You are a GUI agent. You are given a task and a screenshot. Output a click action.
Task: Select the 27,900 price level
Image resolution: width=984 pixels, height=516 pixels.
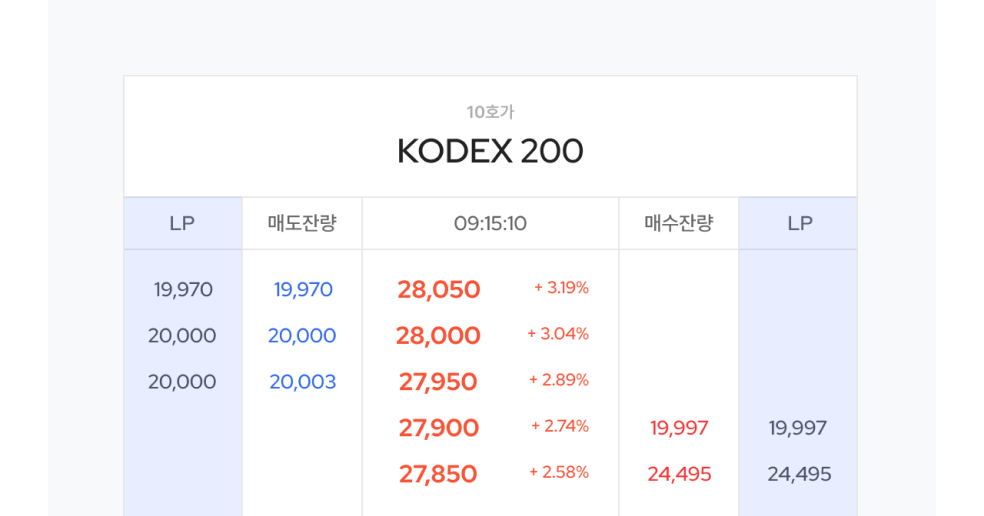(439, 428)
